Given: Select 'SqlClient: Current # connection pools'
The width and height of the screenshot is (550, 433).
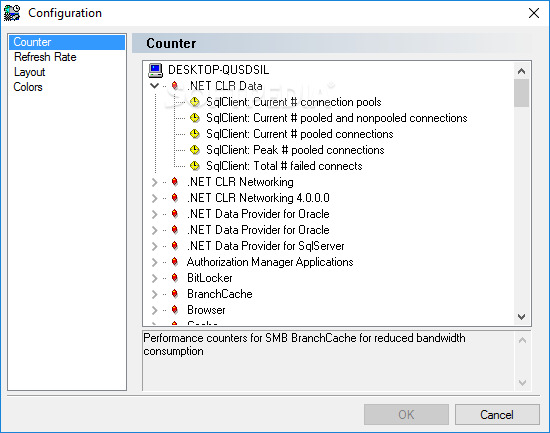Looking at the screenshot, I should [x=294, y=102].
